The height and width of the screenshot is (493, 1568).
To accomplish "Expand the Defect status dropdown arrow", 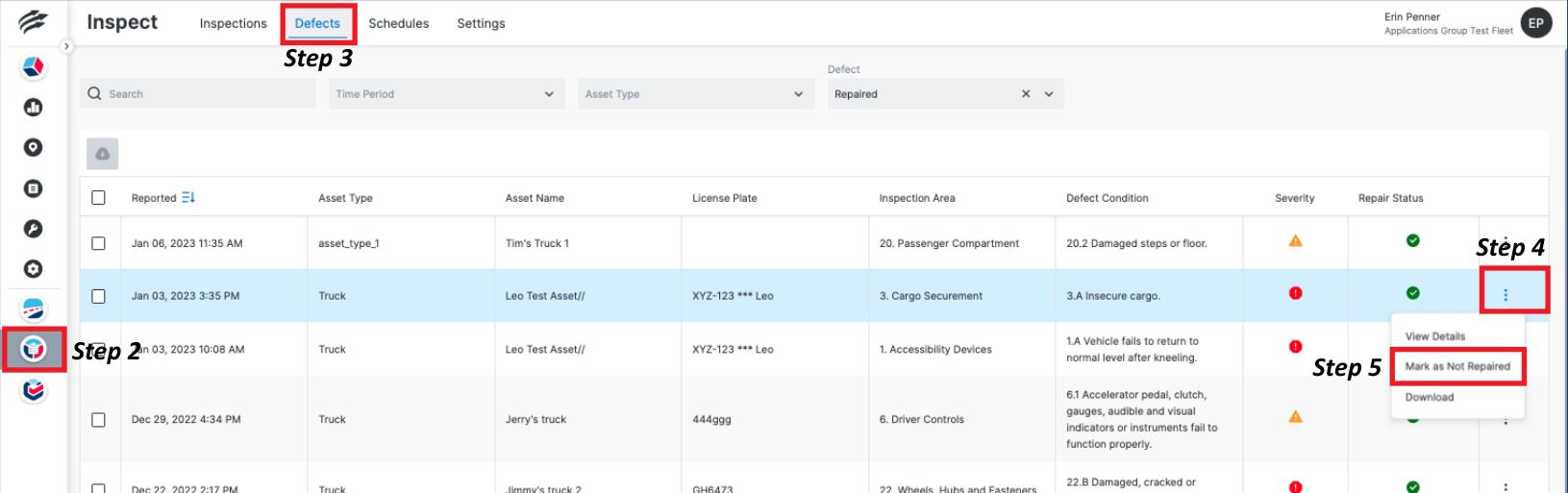I will (1049, 94).
